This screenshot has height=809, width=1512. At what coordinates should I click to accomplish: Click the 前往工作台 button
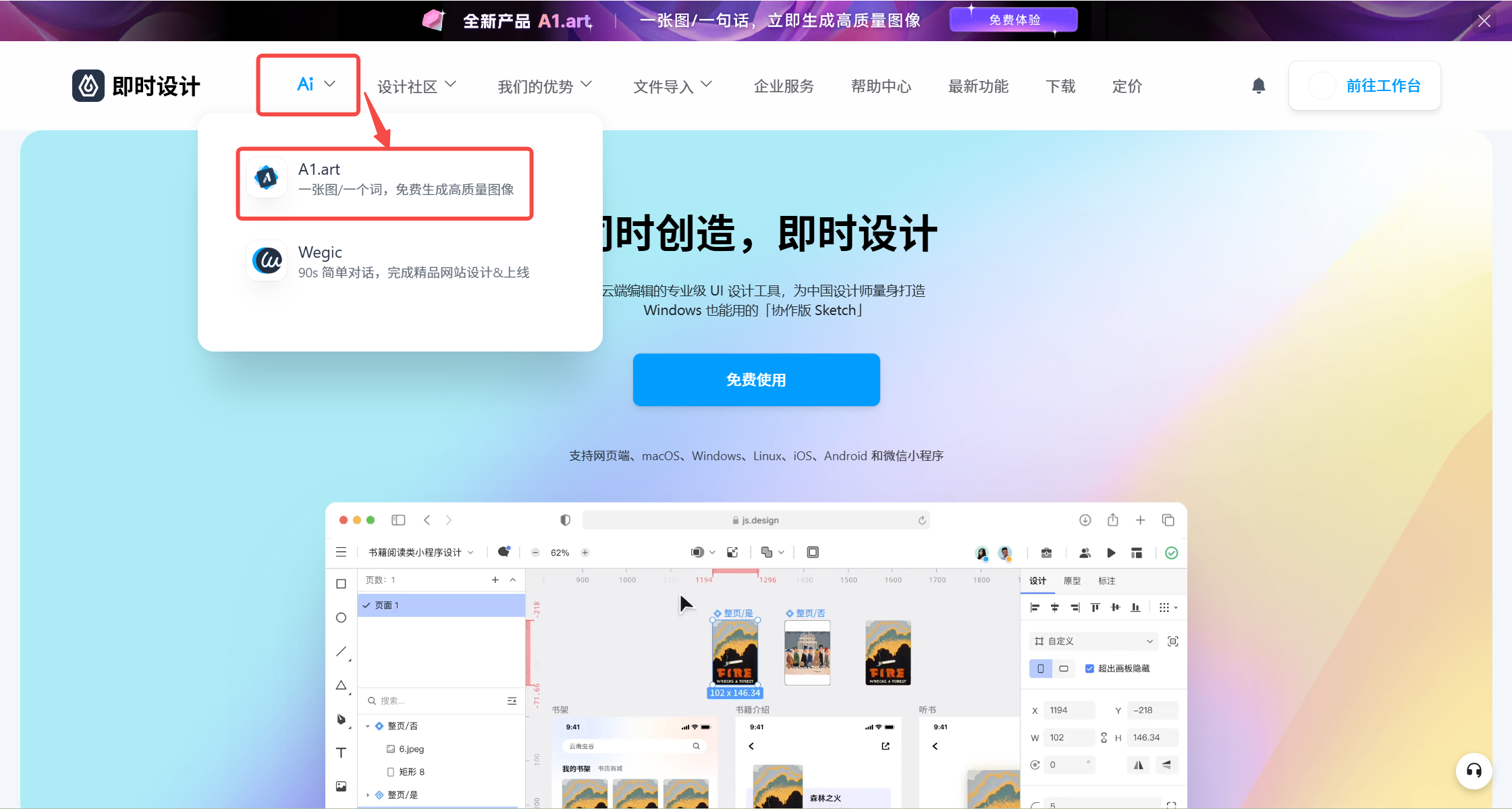1365,86
